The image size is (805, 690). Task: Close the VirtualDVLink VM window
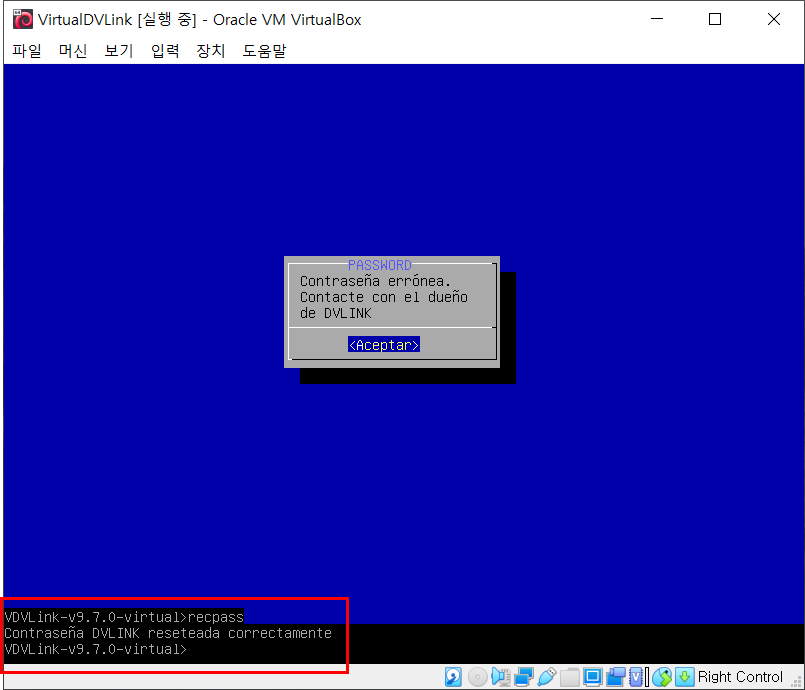774,19
